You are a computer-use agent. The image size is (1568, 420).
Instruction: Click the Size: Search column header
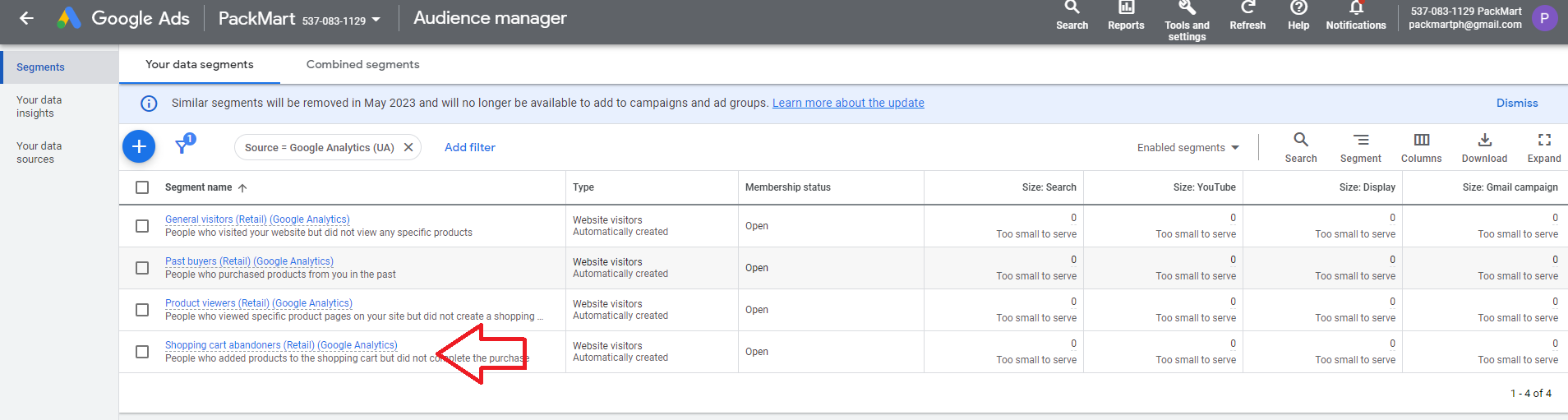click(1049, 187)
